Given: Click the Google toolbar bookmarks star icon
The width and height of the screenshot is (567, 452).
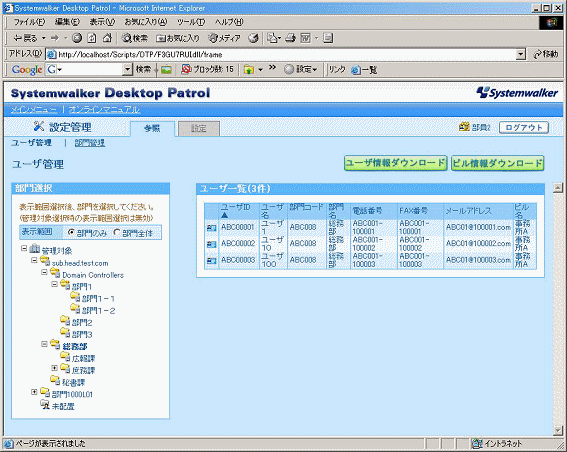Looking at the screenshot, I should (249, 69).
